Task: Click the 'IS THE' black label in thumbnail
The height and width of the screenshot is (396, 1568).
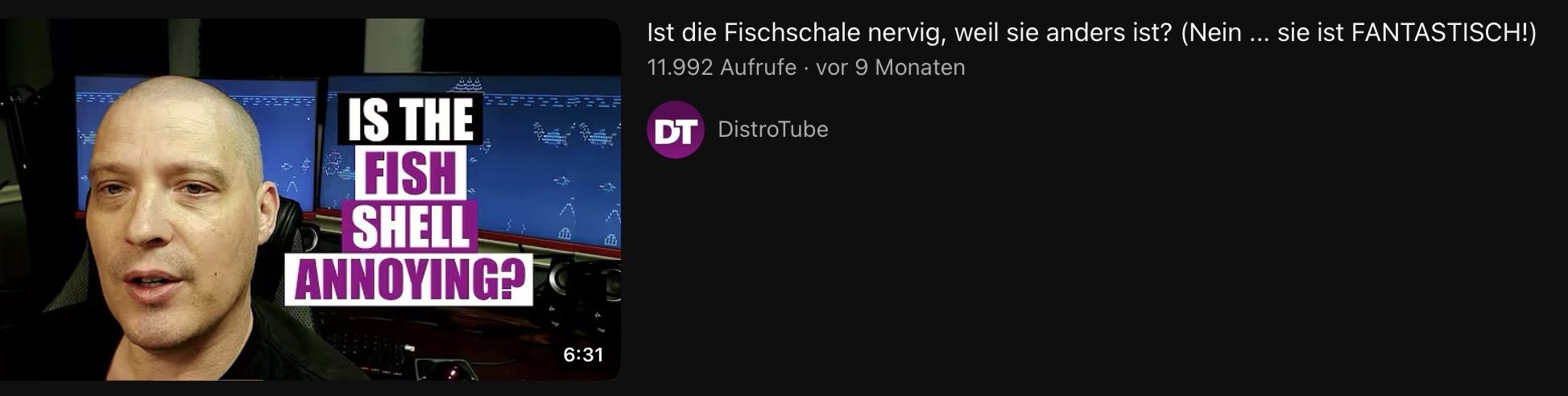Action: point(410,120)
